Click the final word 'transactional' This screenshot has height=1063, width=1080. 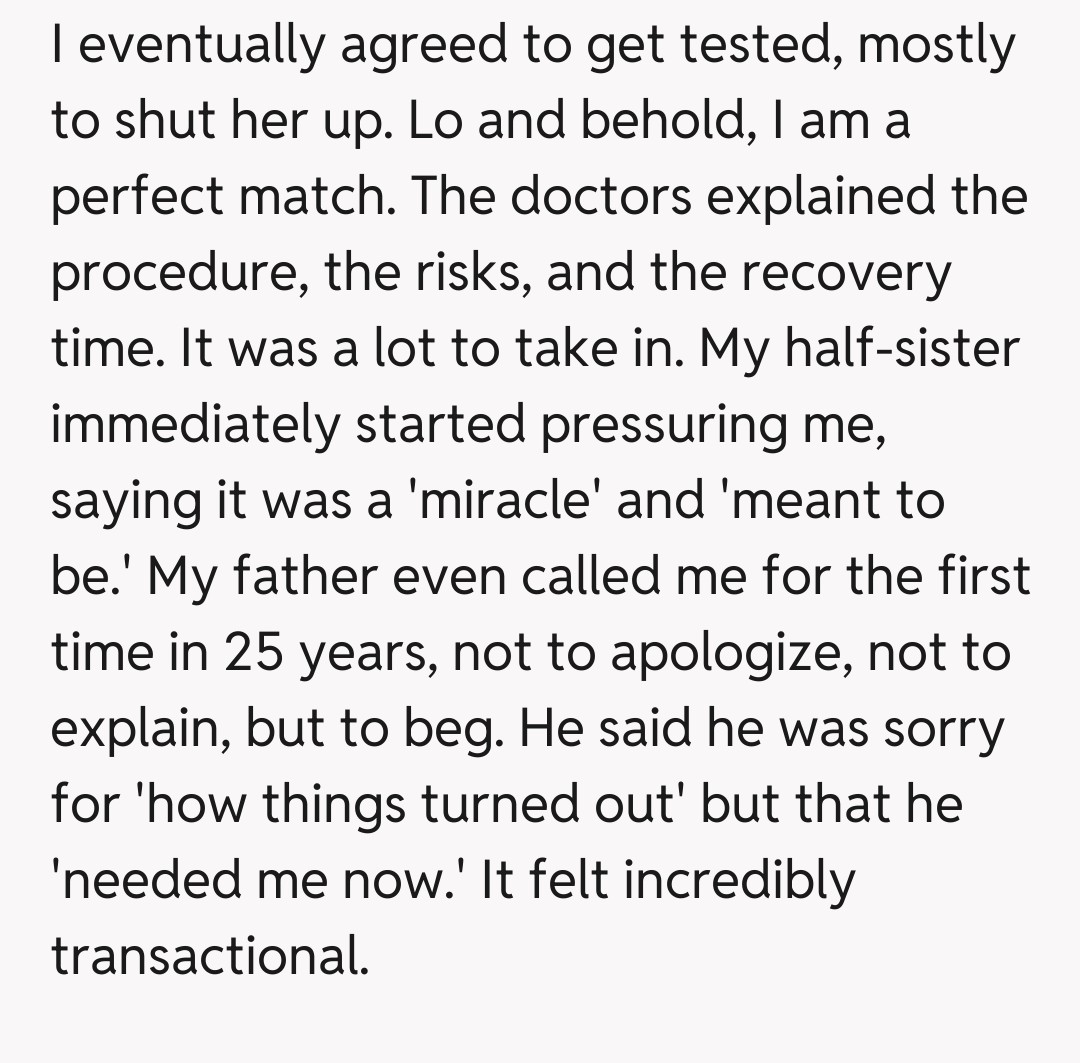(x=208, y=955)
